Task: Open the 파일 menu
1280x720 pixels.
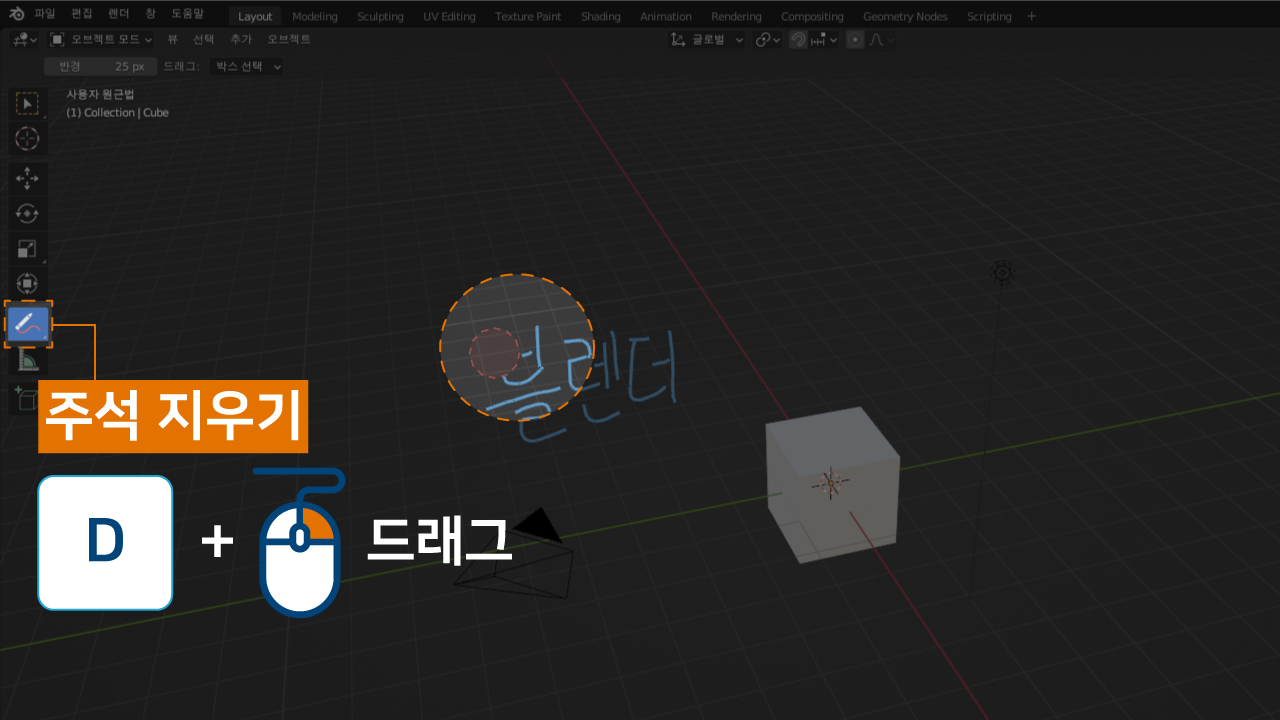Action: pyautogui.click(x=45, y=15)
